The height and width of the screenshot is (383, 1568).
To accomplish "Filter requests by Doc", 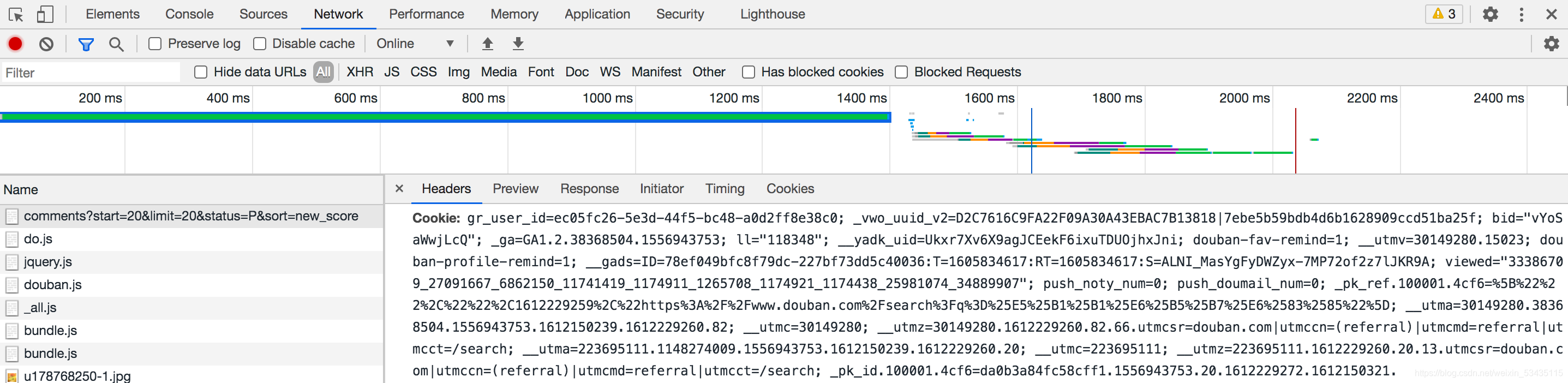I will (577, 73).
